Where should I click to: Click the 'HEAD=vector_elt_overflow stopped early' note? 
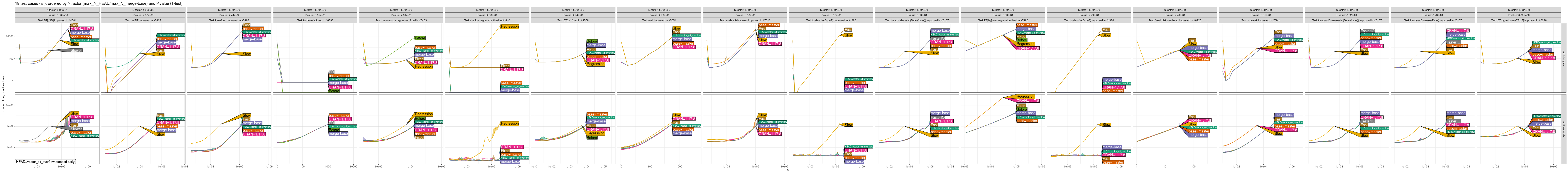coord(46,162)
